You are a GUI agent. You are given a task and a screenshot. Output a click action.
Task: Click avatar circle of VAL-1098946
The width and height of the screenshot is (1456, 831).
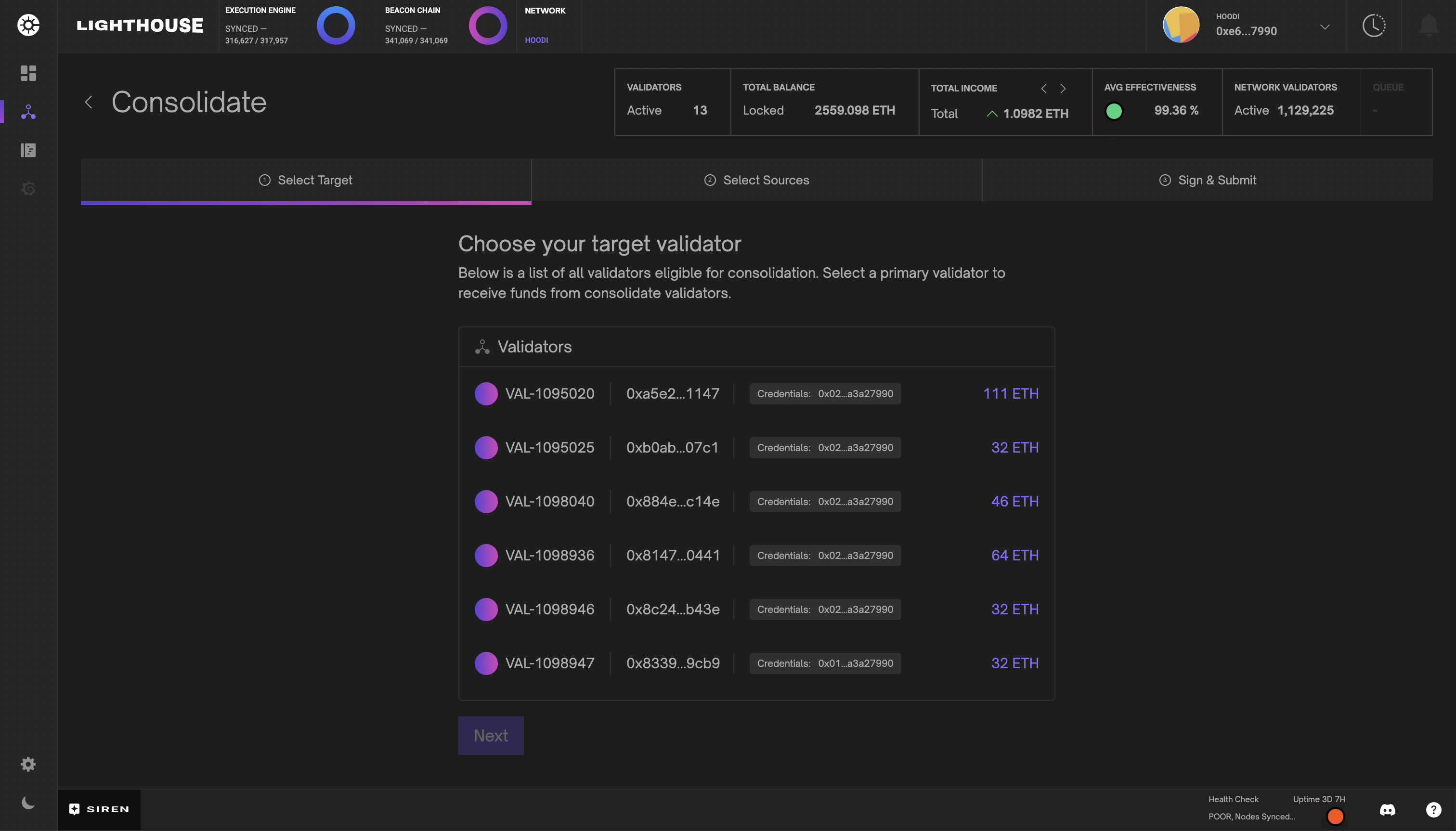(x=486, y=610)
